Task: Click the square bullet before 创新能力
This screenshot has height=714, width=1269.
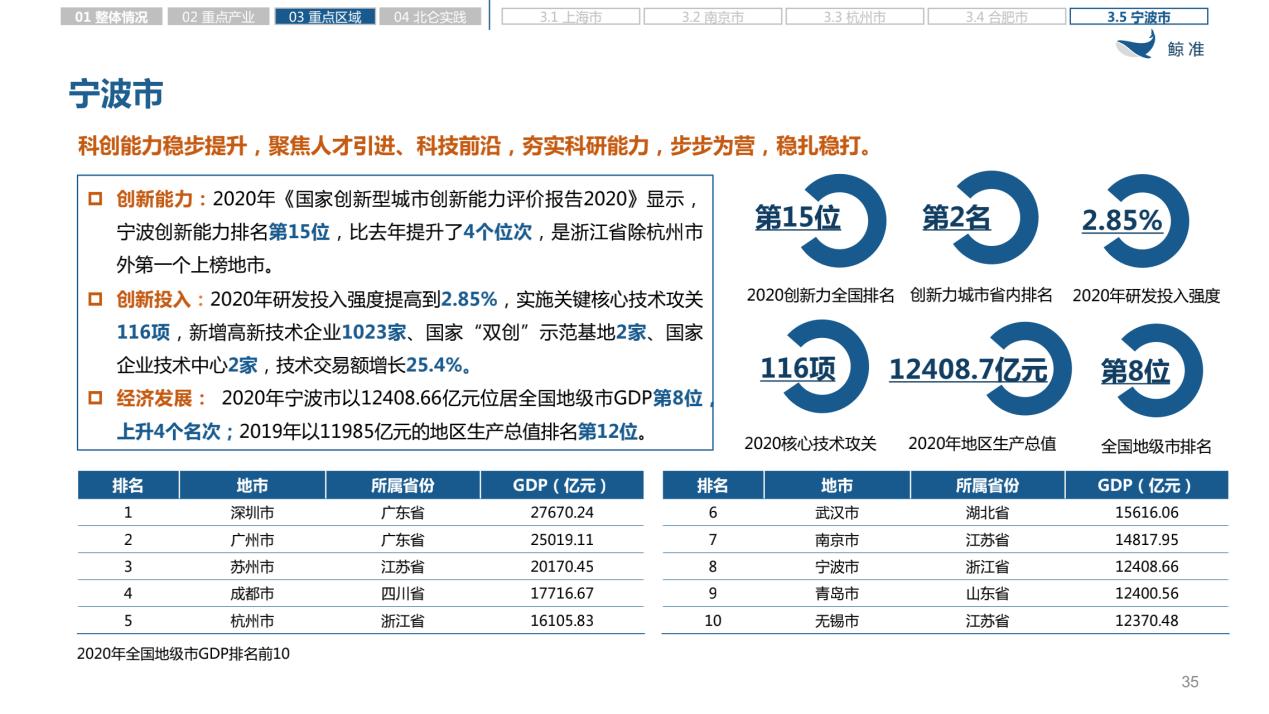Action: click(x=95, y=198)
